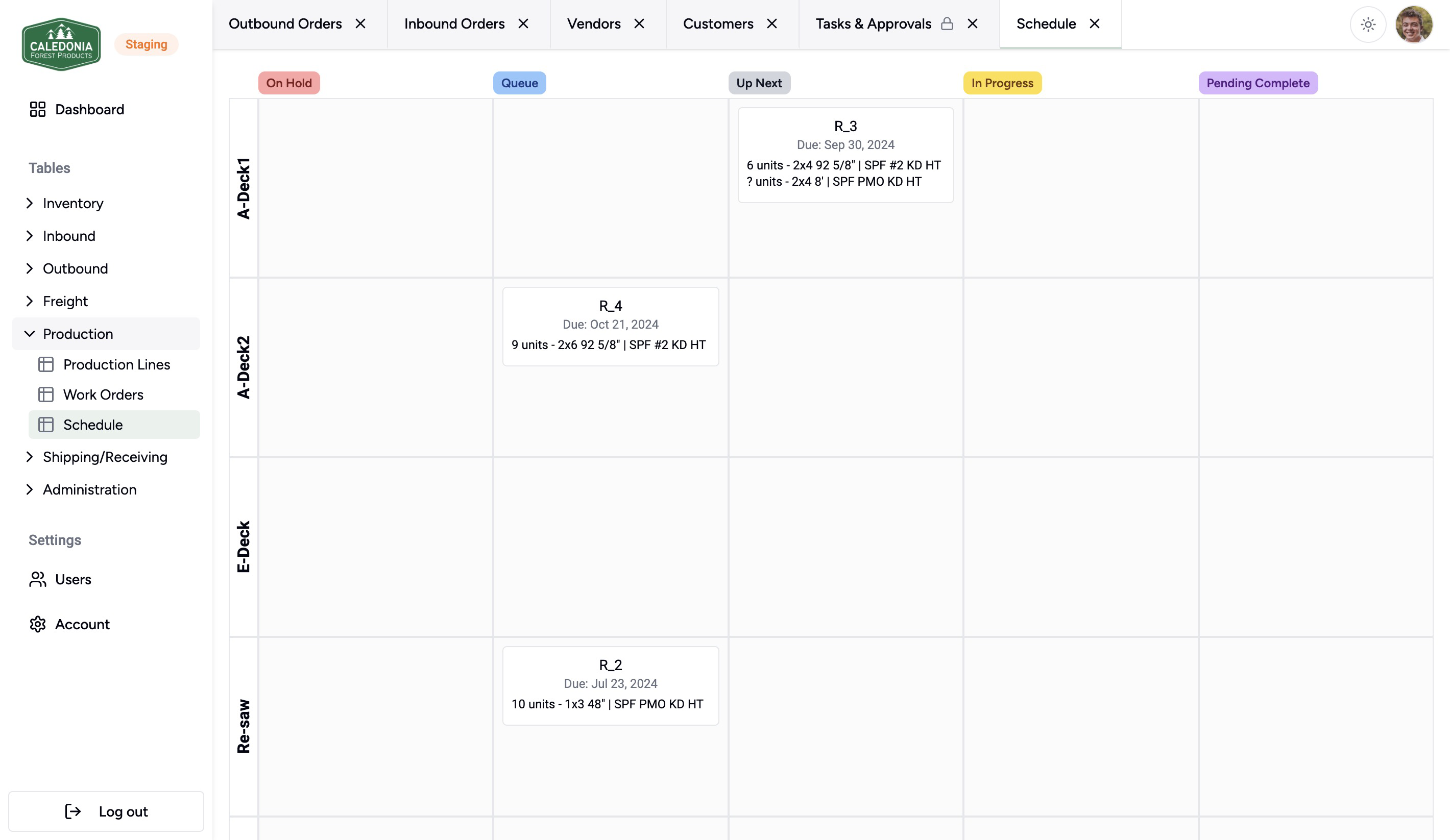Toggle staging environment badge
Image resolution: width=1450 pixels, height=840 pixels.
tap(146, 44)
